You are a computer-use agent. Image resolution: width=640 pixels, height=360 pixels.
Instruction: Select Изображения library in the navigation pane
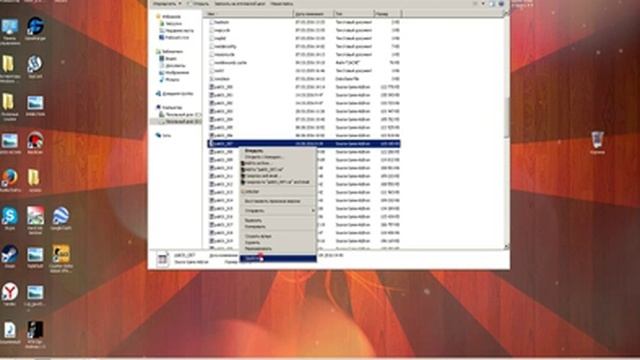tap(174, 73)
